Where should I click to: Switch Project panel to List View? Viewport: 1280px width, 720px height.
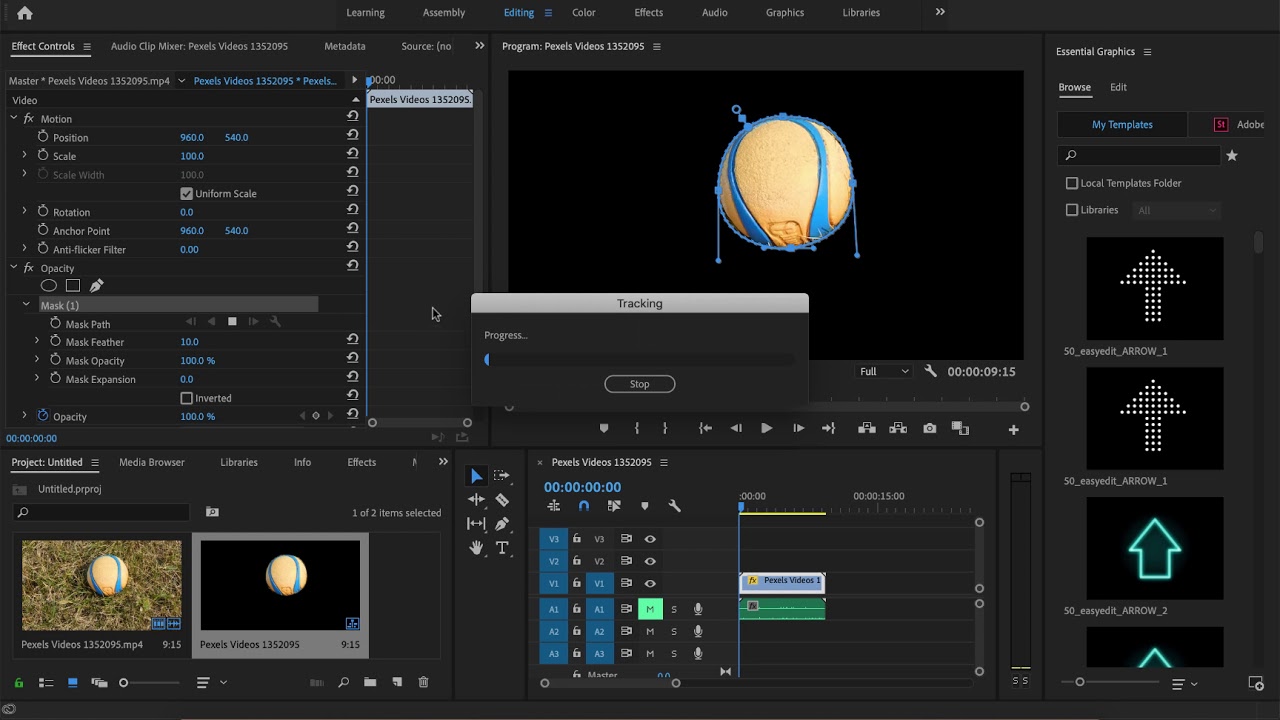(x=46, y=682)
